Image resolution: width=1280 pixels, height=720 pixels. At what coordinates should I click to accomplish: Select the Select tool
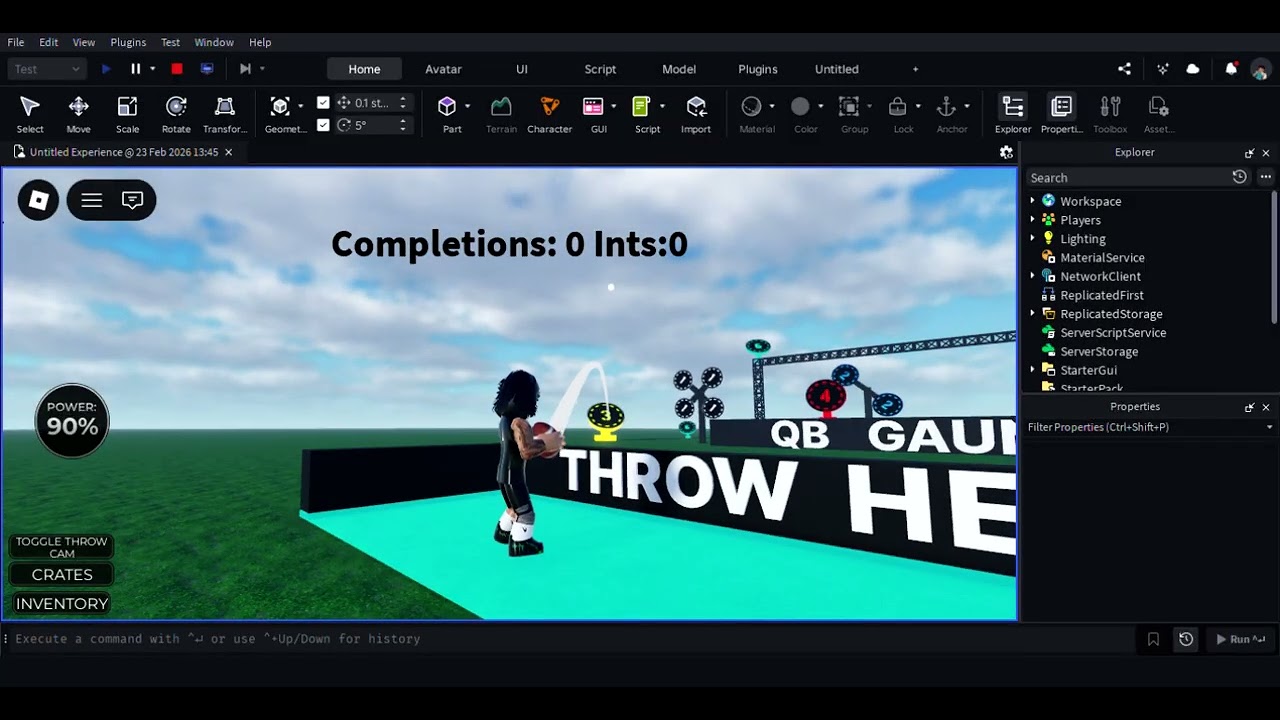point(30,114)
